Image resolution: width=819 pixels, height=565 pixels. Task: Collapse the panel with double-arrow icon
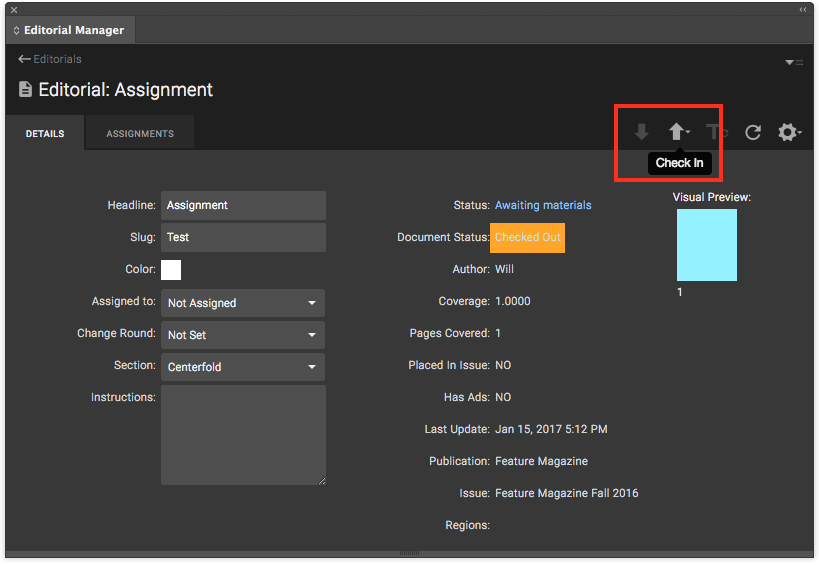803,9
